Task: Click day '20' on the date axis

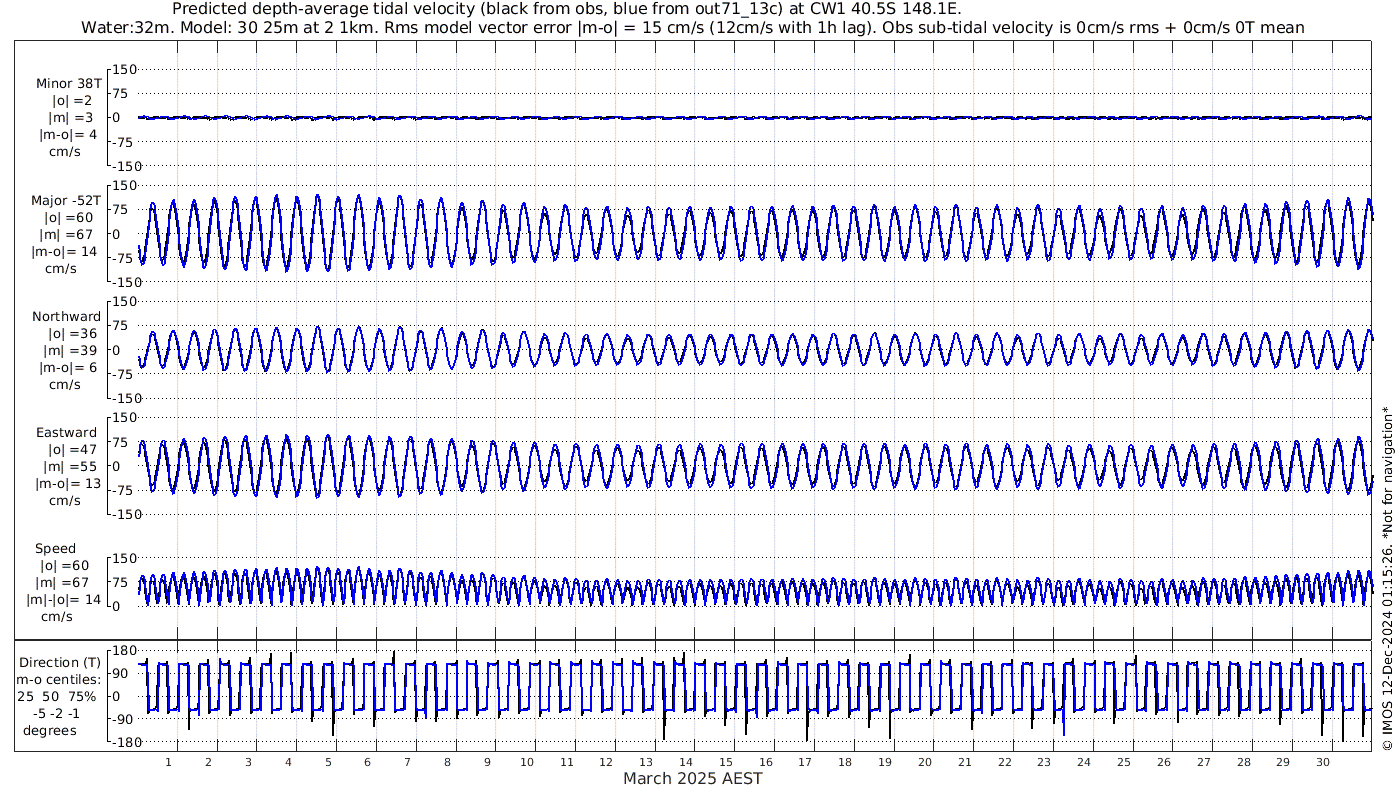Action: point(925,762)
